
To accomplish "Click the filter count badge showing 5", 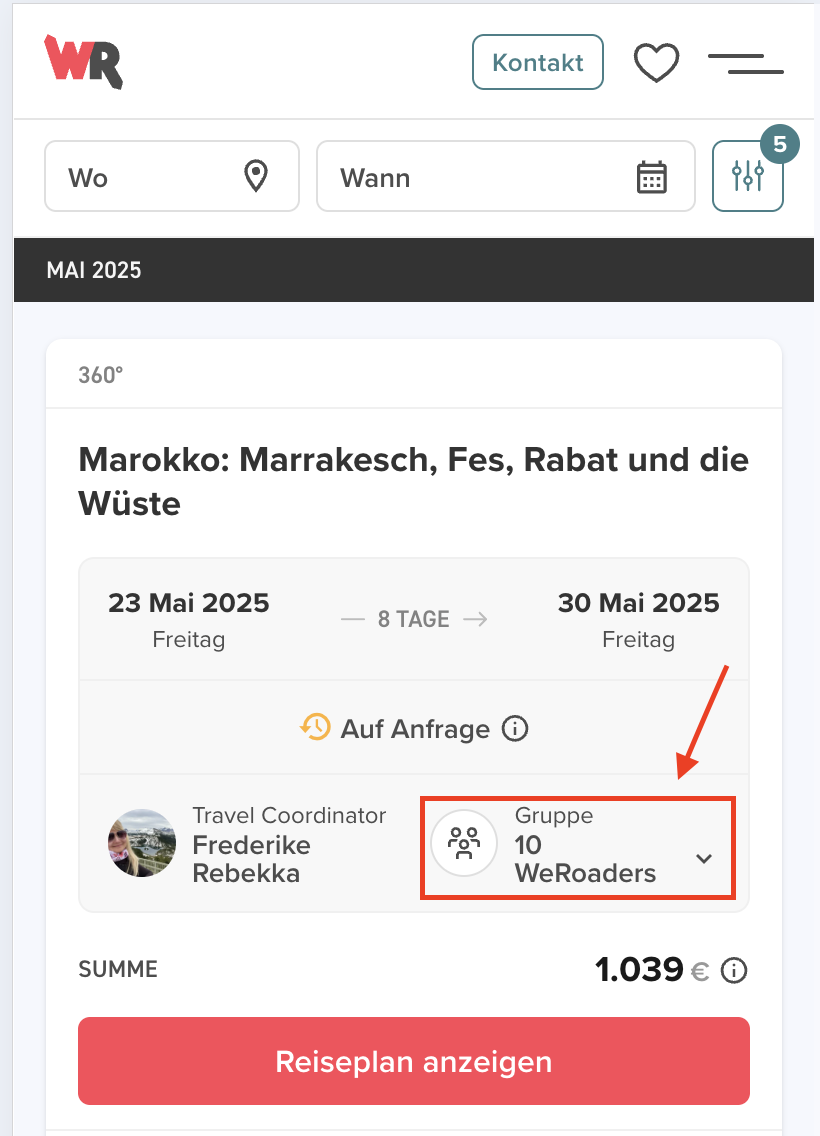I will tap(780, 145).
